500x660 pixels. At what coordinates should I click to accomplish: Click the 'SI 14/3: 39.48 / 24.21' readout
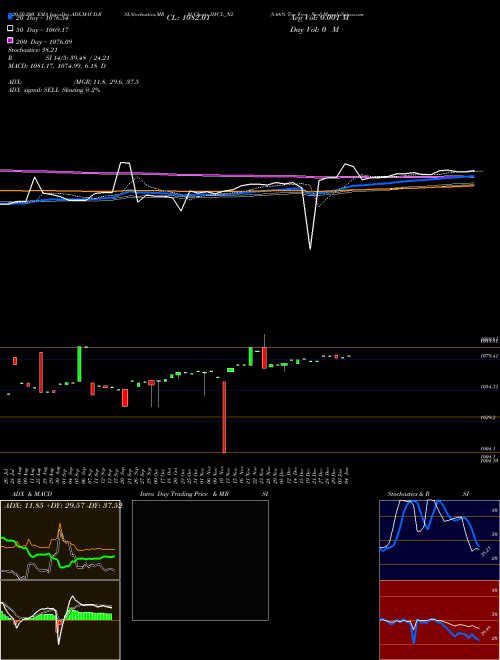click(x=77, y=58)
